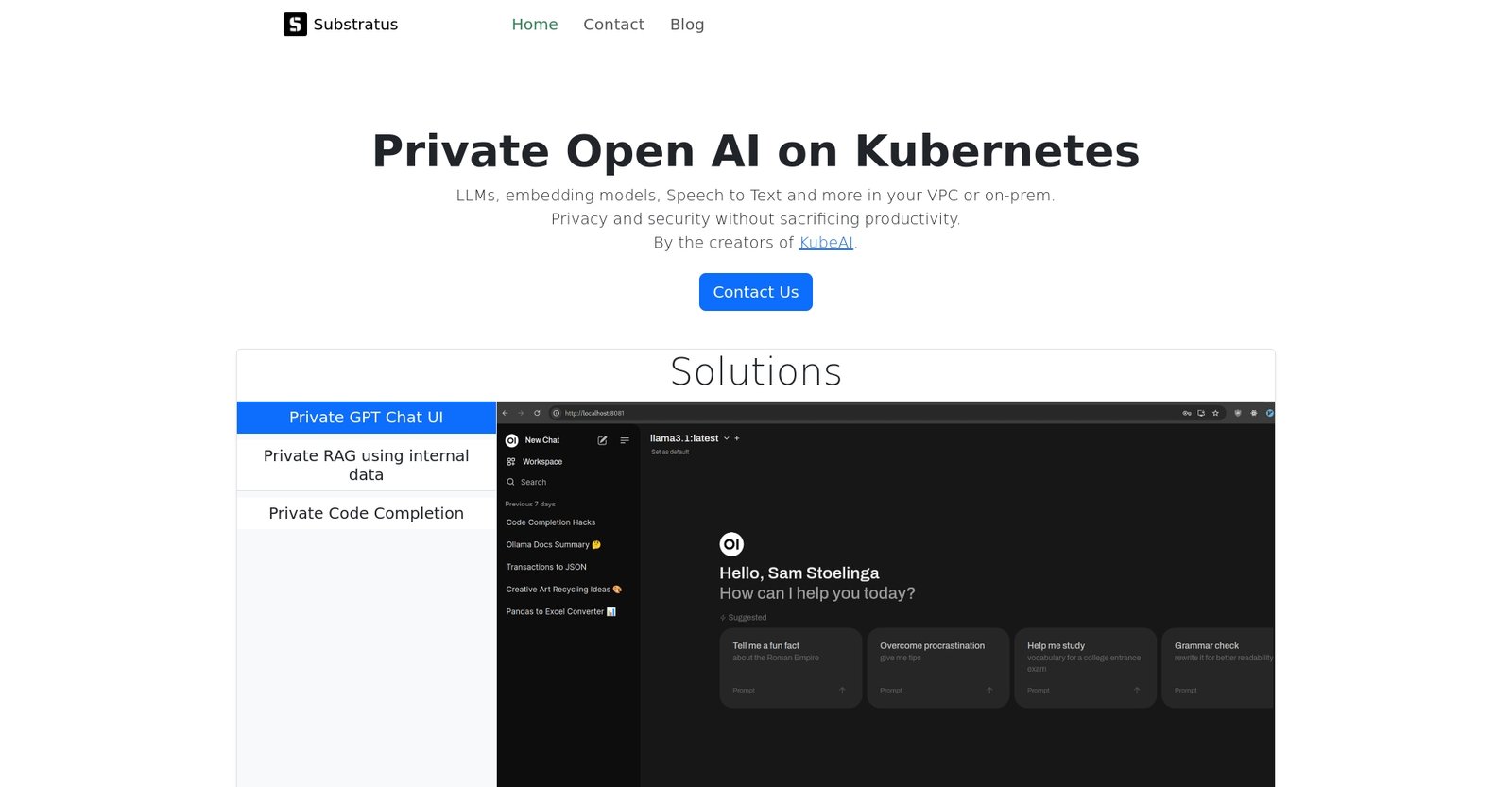Click the arrow on Tell me a fun fact card
Image resolution: width=1512 pixels, height=787 pixels.
pos(842,691)
